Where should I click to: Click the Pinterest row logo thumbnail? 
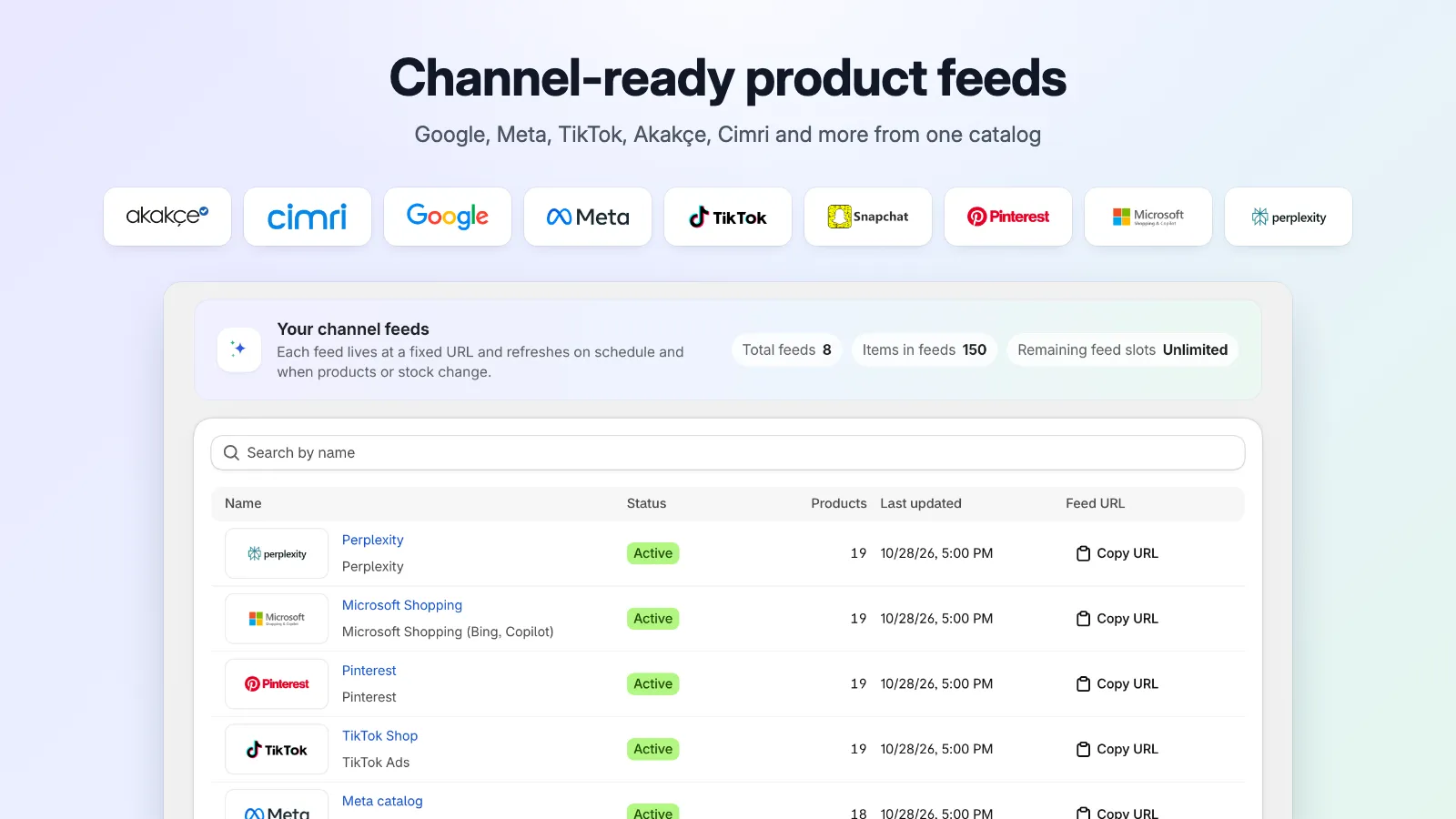tap(277, 684)
